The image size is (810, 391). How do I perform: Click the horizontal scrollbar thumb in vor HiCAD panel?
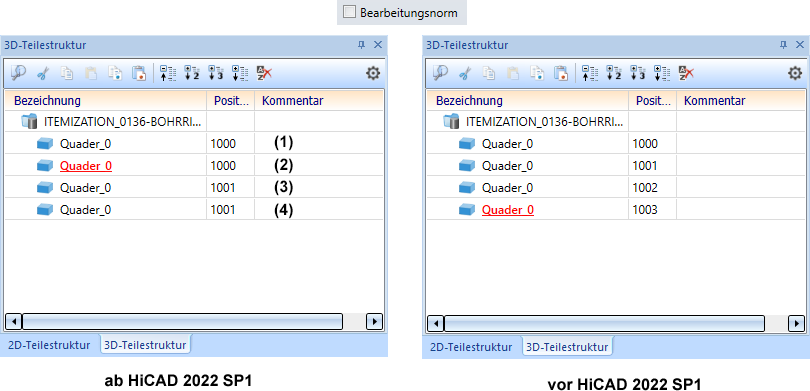(x=604, y=323)
